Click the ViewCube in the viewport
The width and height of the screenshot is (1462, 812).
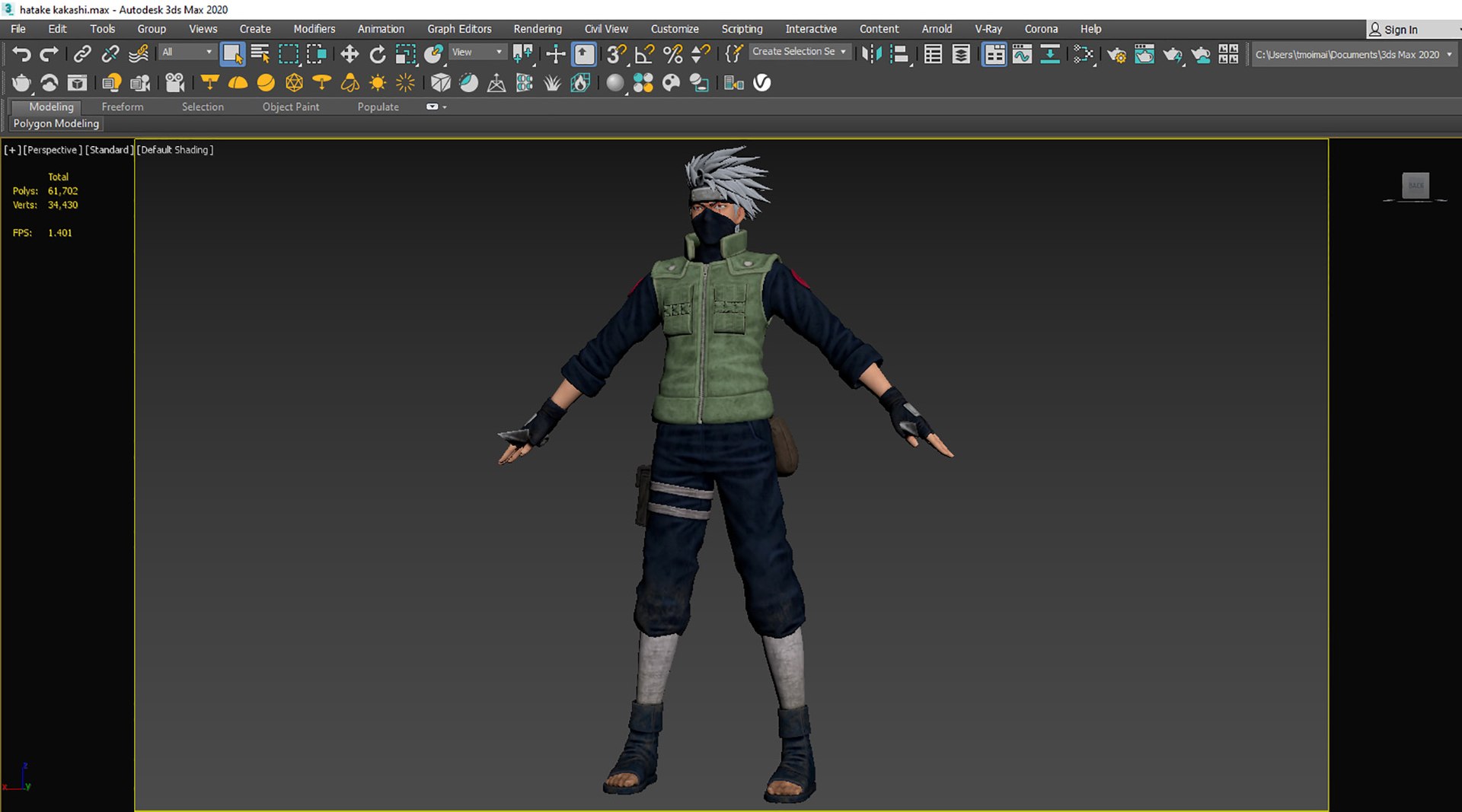[1416, 186]
